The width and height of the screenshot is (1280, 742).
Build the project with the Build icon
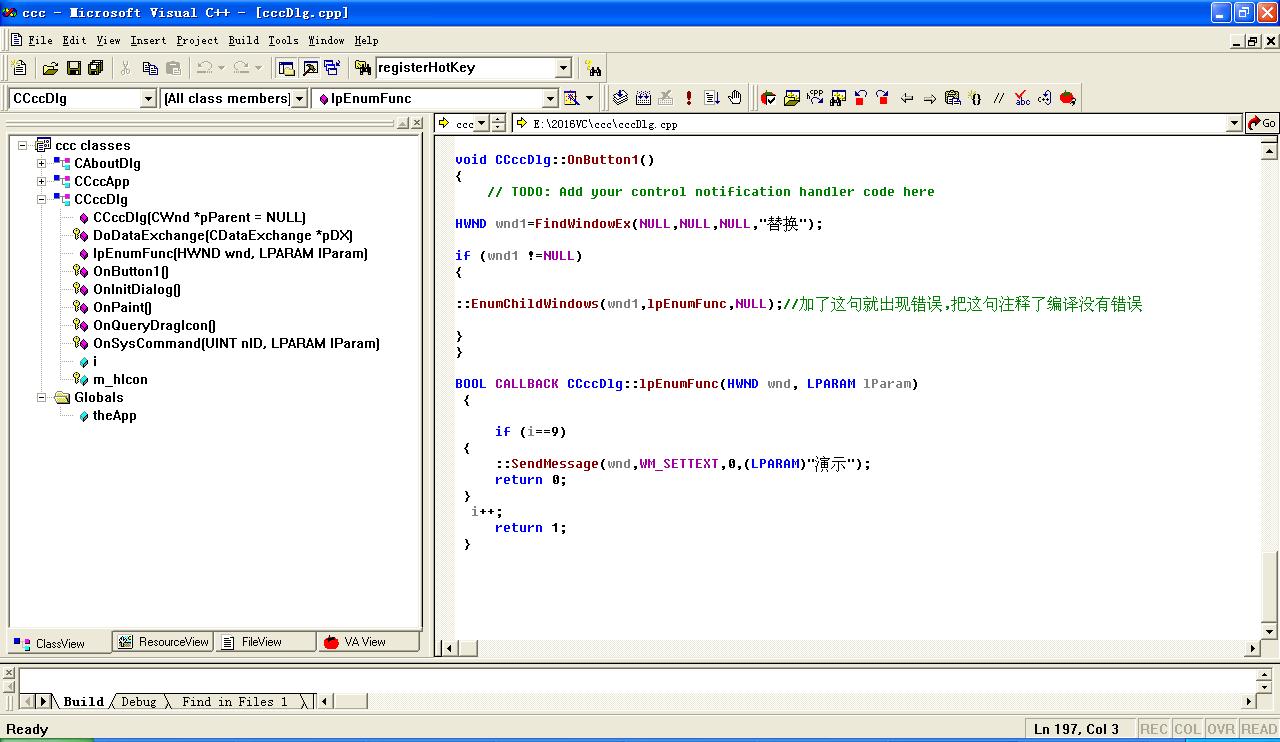[643, 98]
